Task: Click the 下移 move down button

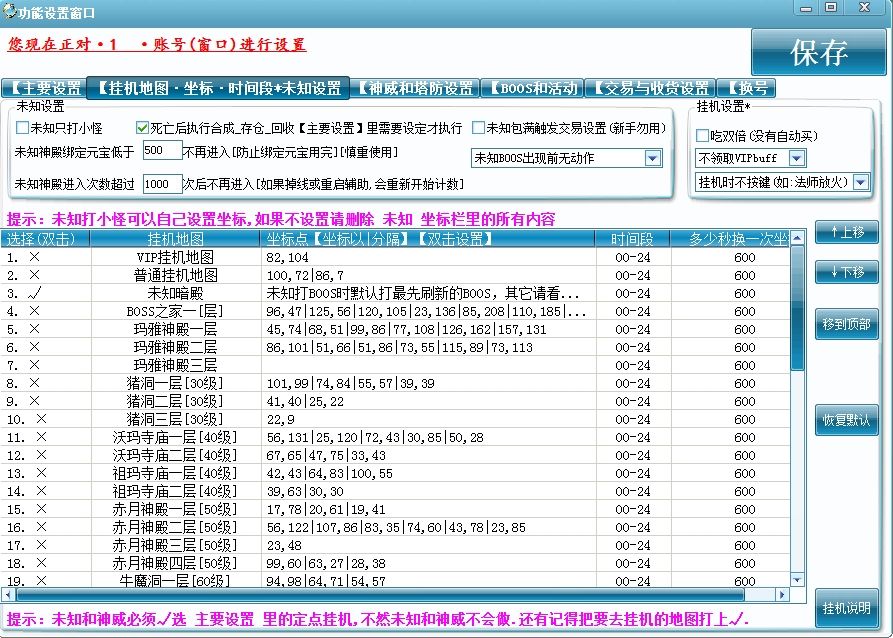Action: pyautogui.click(x=846, y=272)
